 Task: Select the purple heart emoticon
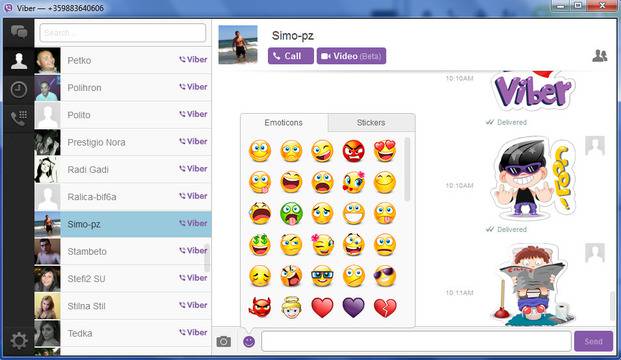pos(353,307)
